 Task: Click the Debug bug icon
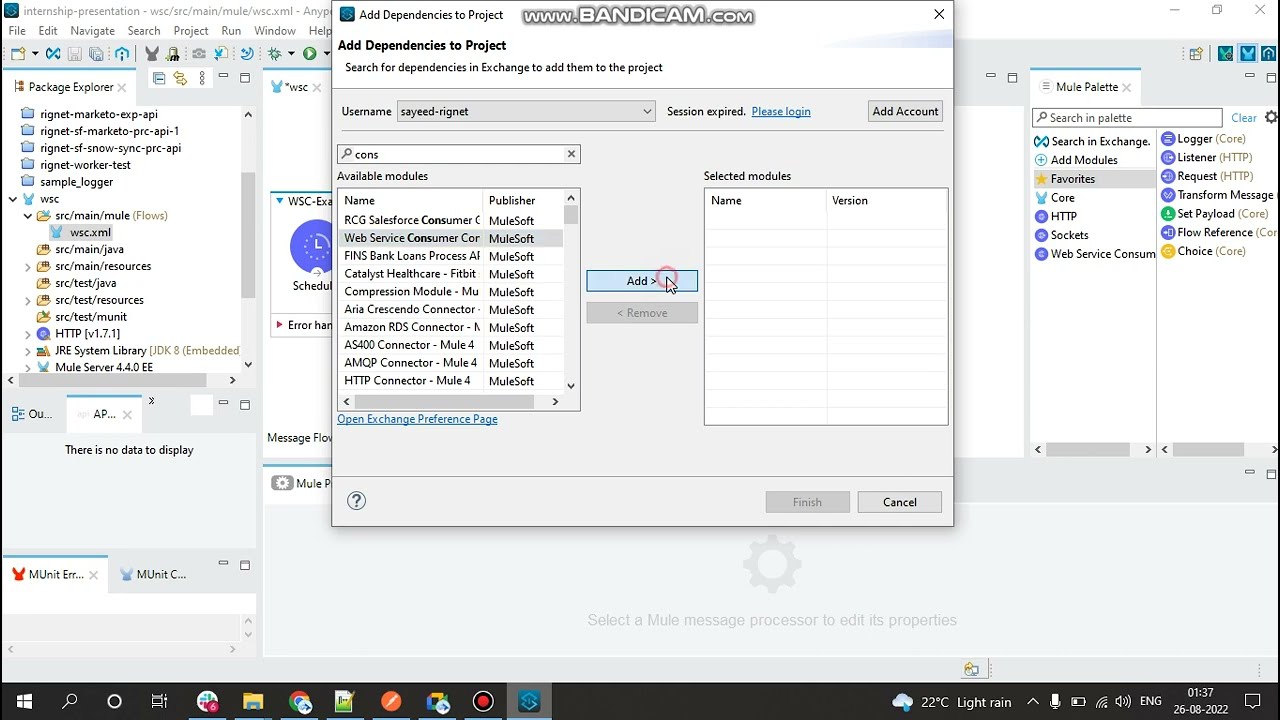[x=275, y=53]
